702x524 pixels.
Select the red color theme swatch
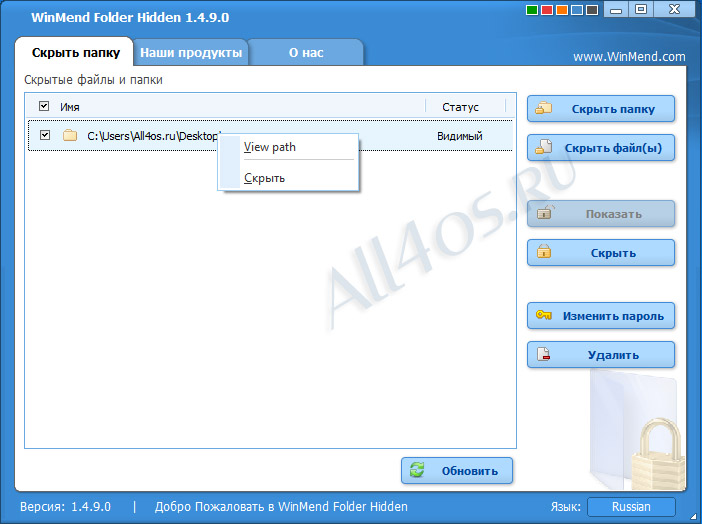[547, 10]
